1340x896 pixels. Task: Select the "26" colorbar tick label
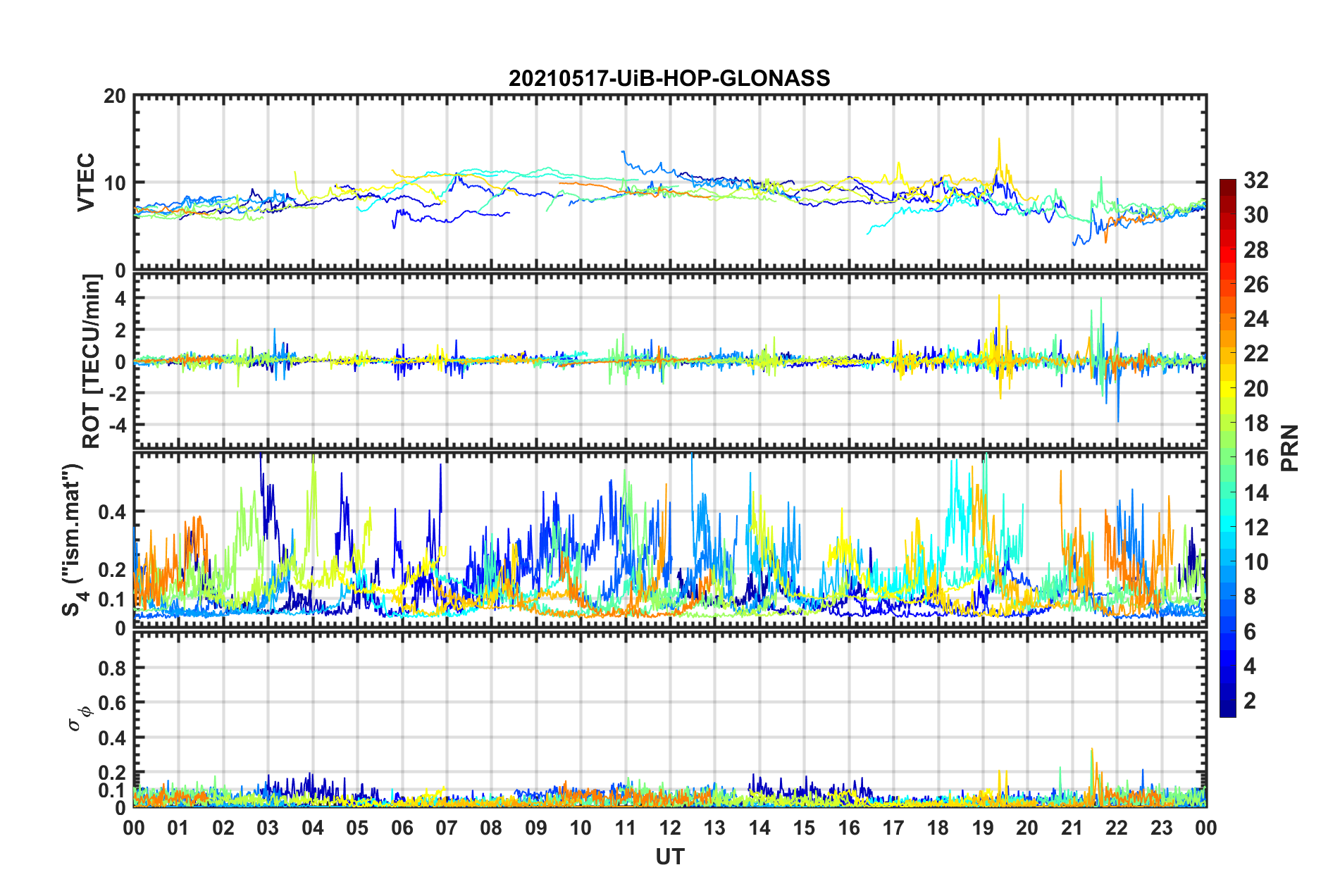[x=1256, y=285]
